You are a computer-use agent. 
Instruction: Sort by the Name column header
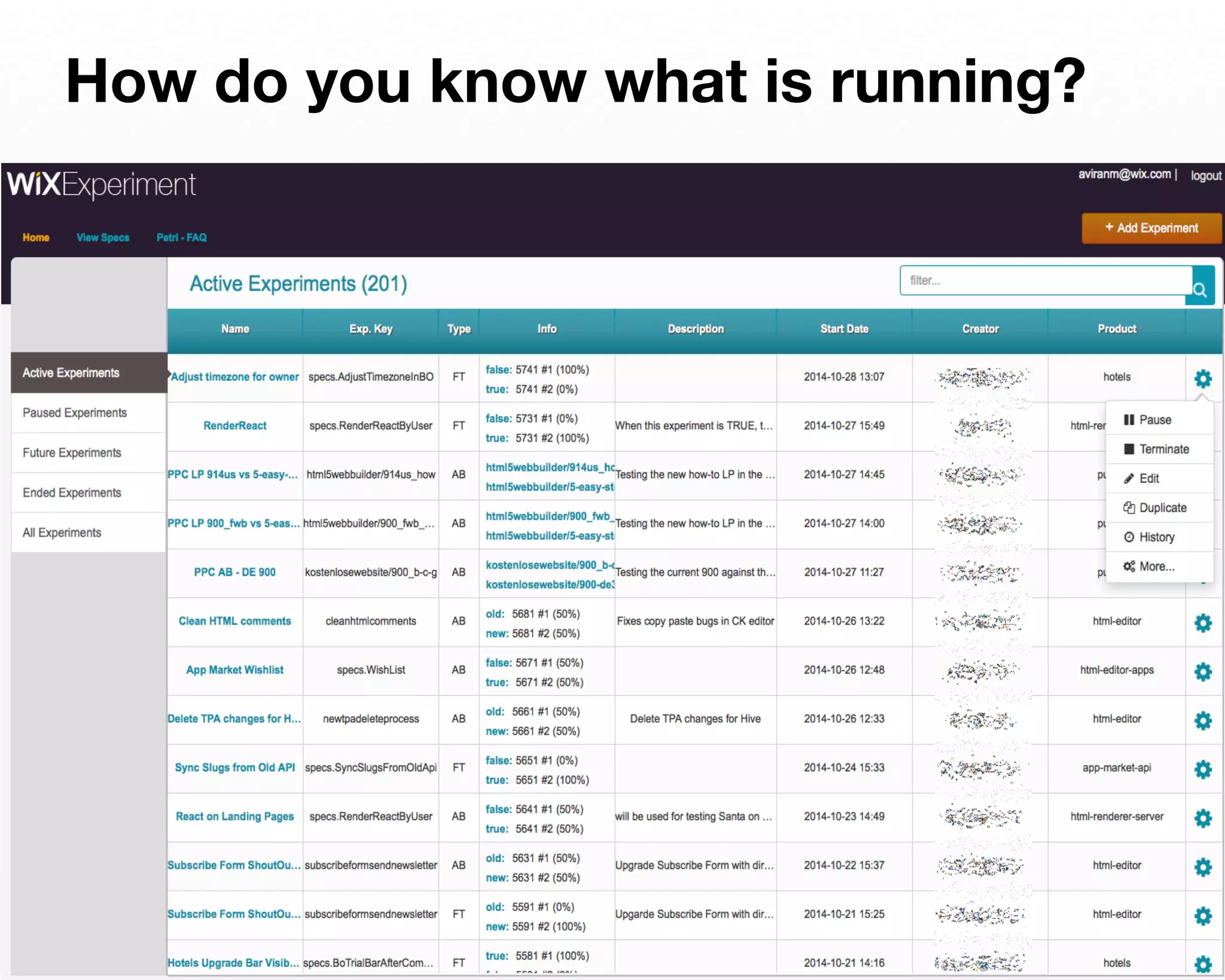[x=235, y=329]
